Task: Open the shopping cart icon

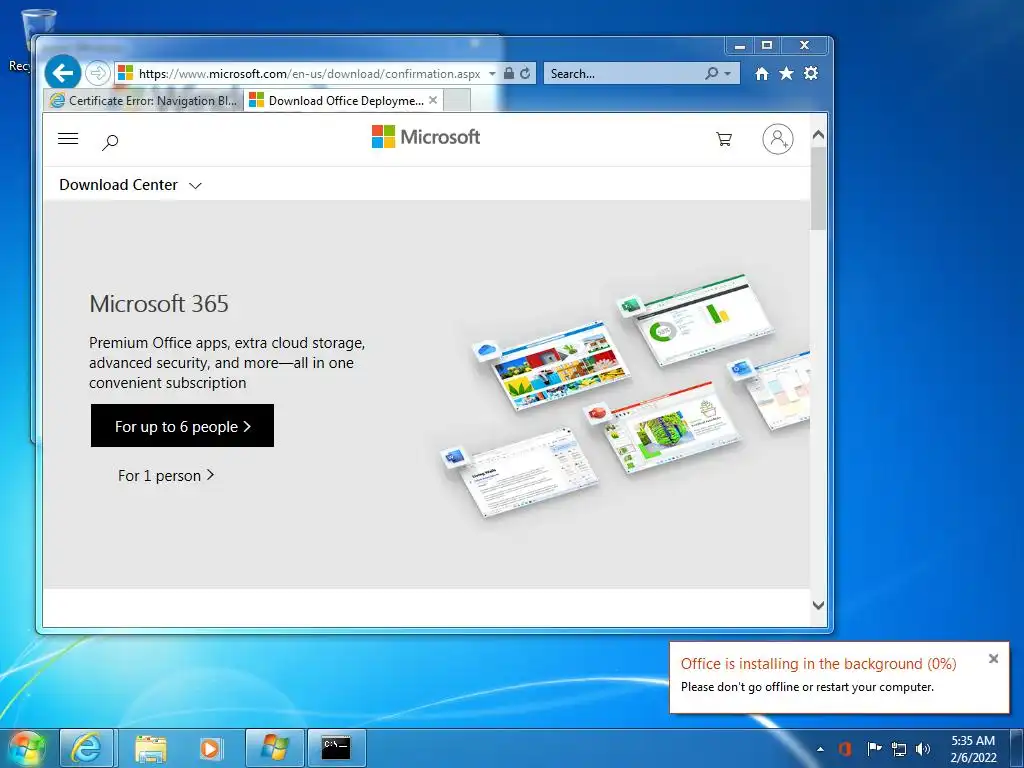Action: coord(724,138)
